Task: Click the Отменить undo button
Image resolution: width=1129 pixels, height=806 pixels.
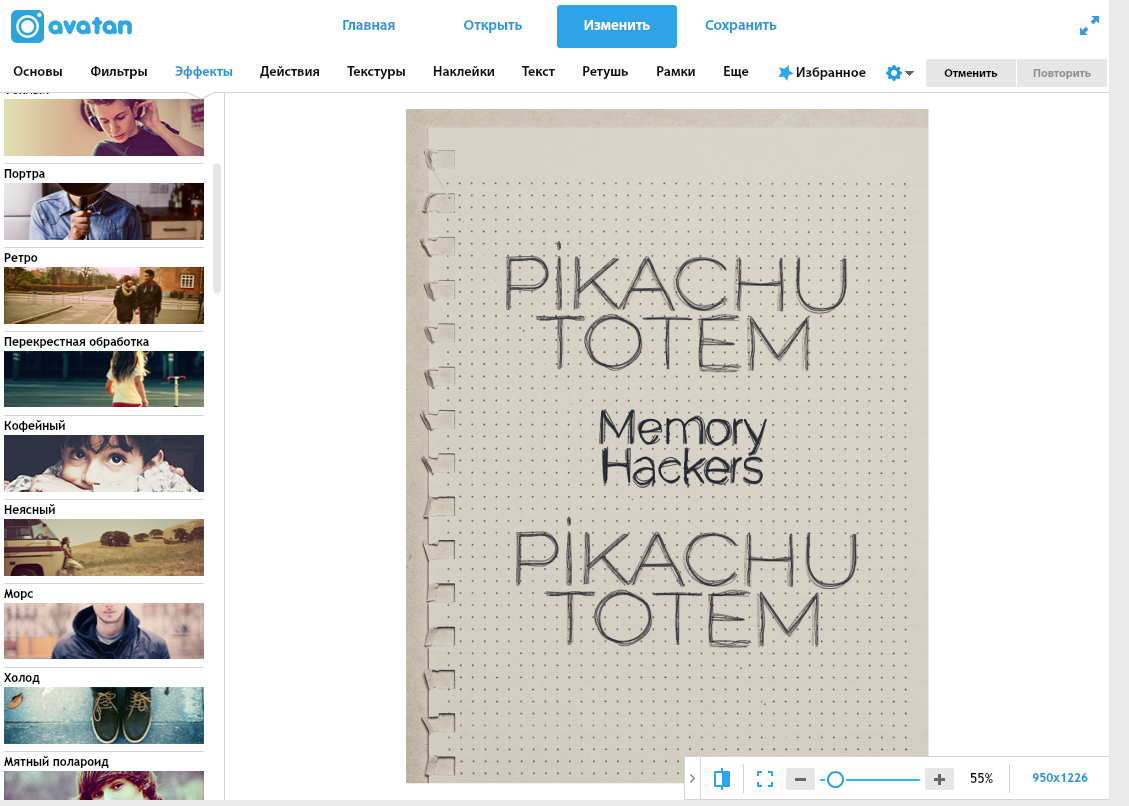Action: [x=971, y=73]
